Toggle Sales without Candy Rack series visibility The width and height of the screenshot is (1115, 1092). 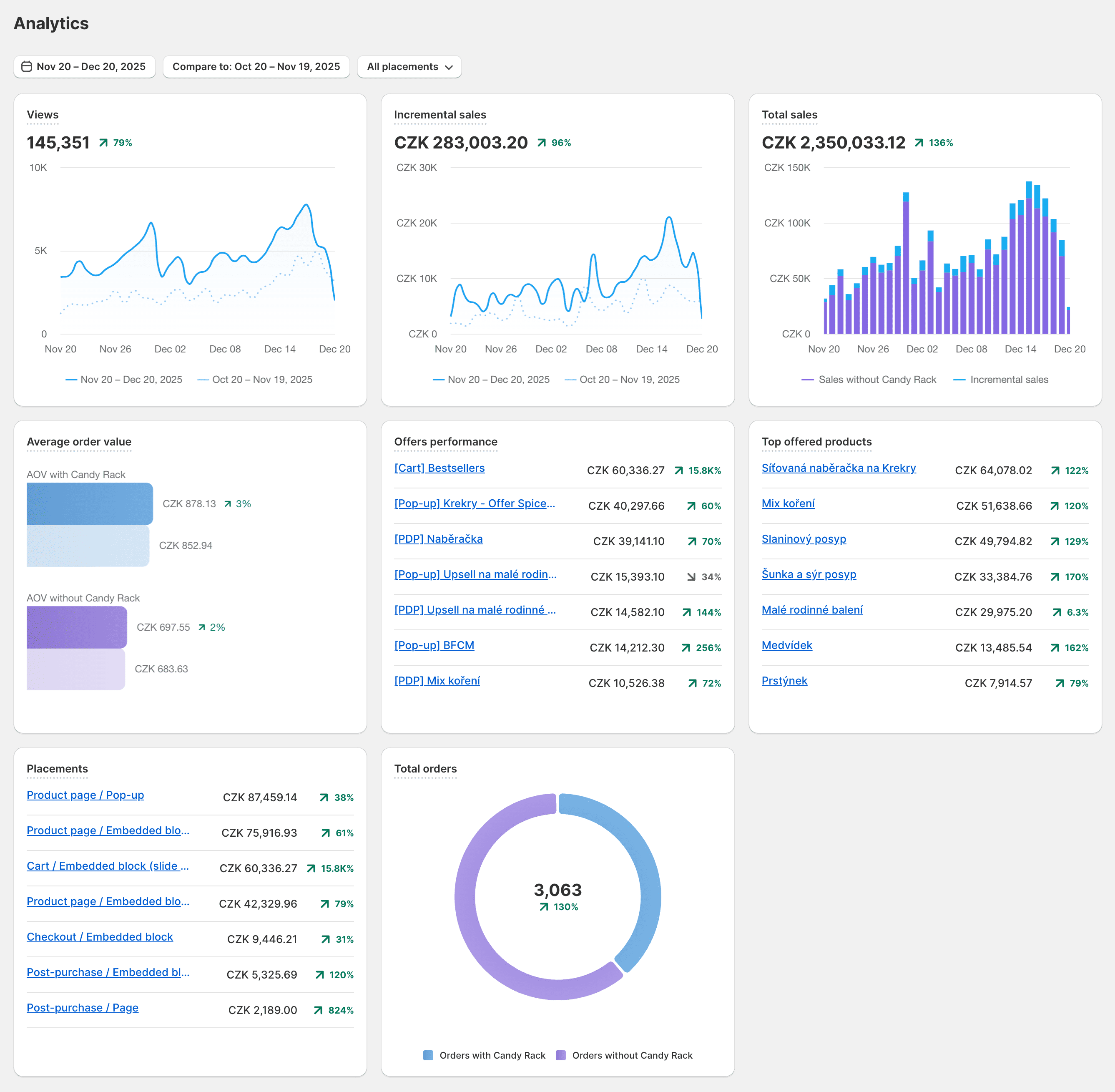(869, 379)
